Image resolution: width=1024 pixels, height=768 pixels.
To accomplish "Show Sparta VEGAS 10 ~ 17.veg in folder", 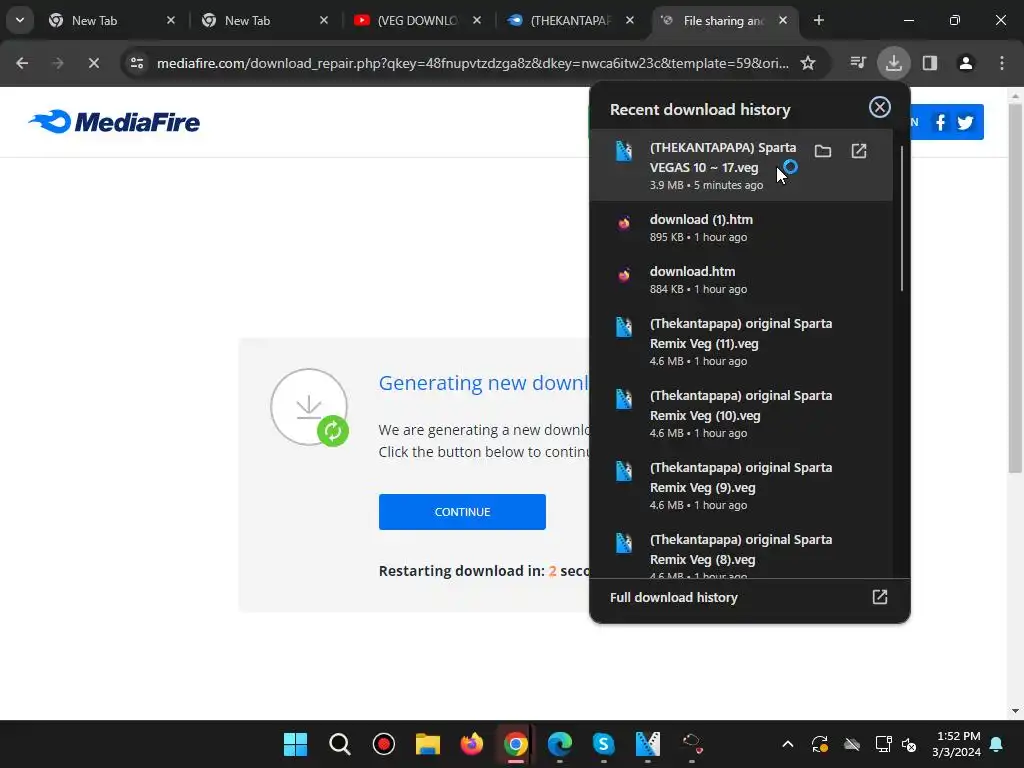I will [x=823, y=152].
